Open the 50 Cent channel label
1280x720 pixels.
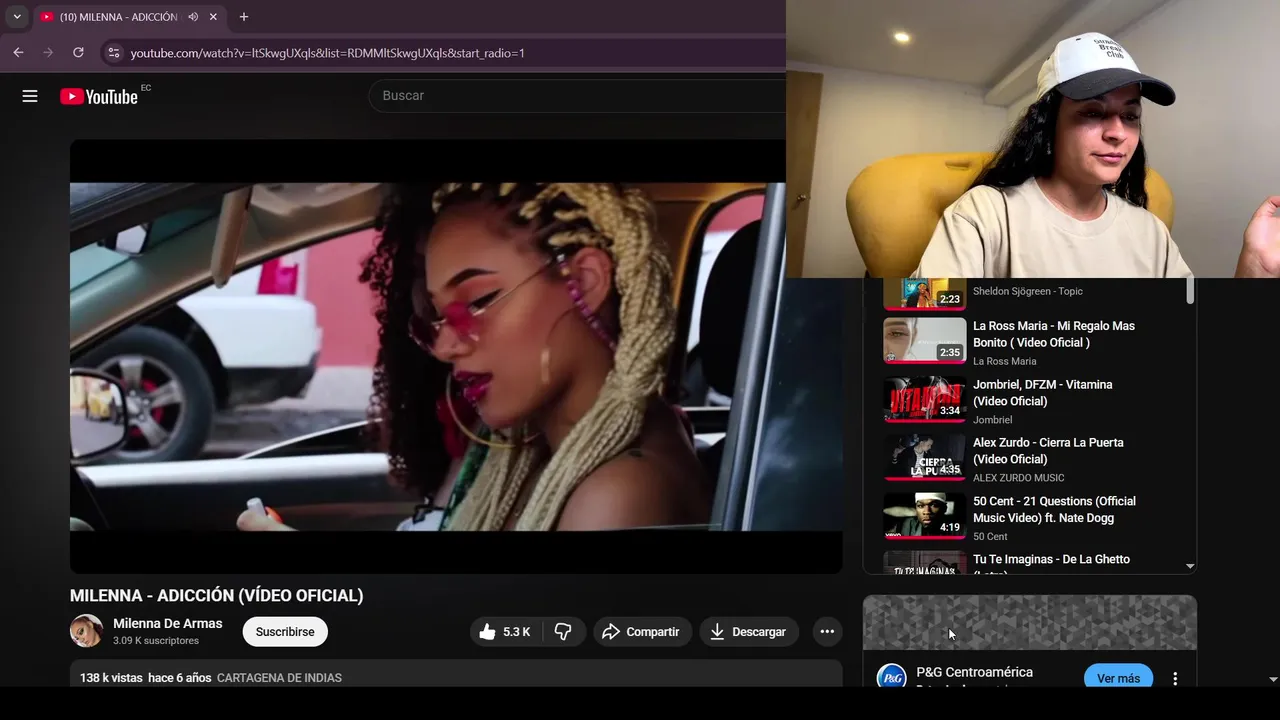click(x=990, y=537)
